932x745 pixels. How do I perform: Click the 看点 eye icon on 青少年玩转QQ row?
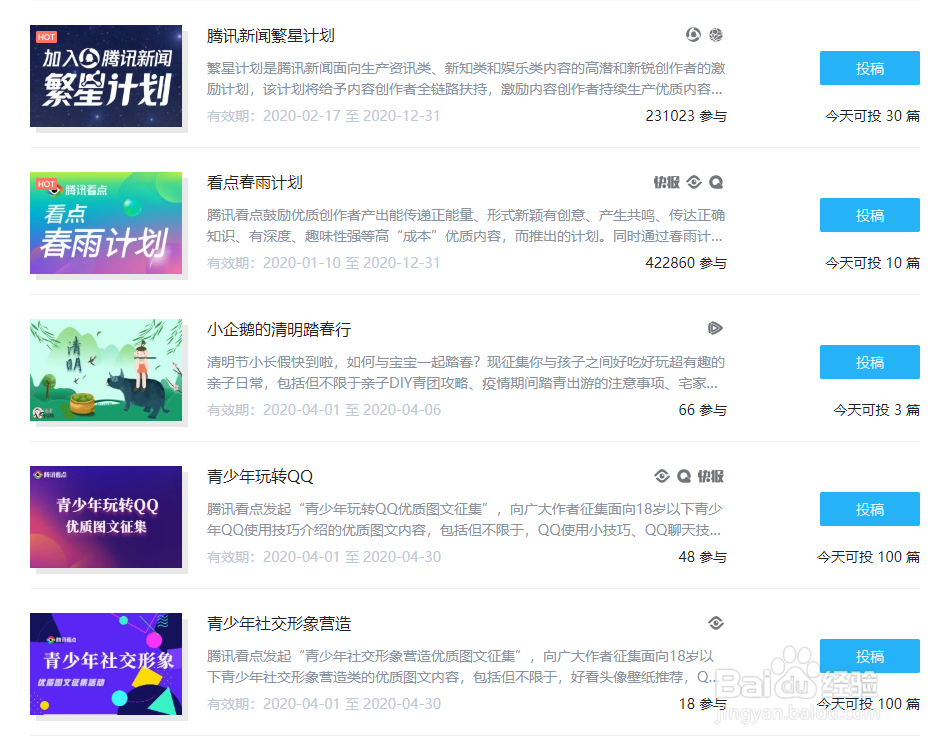(x=662, y=476)
